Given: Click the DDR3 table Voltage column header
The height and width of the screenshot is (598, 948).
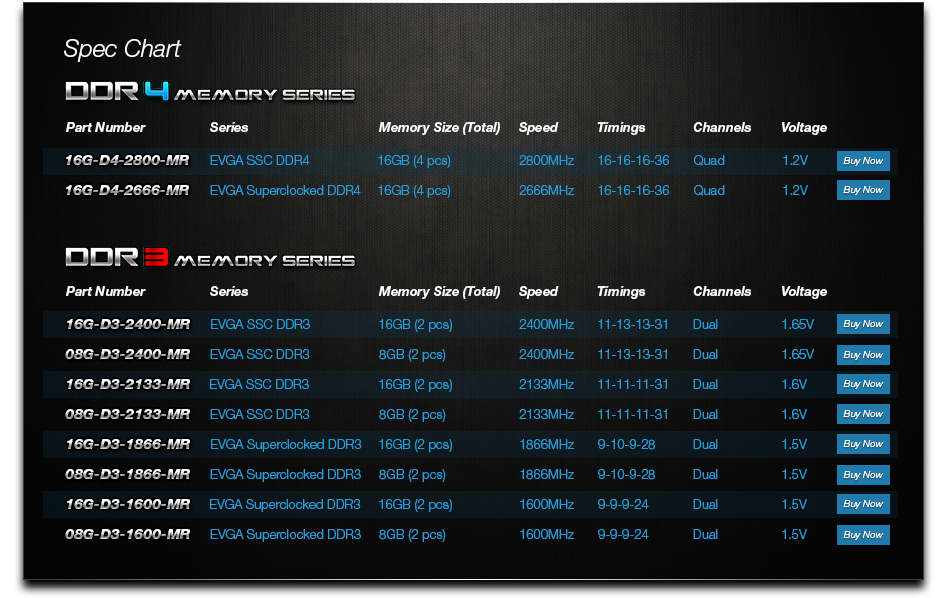Looking at the screenshot, I should point(804,291).
